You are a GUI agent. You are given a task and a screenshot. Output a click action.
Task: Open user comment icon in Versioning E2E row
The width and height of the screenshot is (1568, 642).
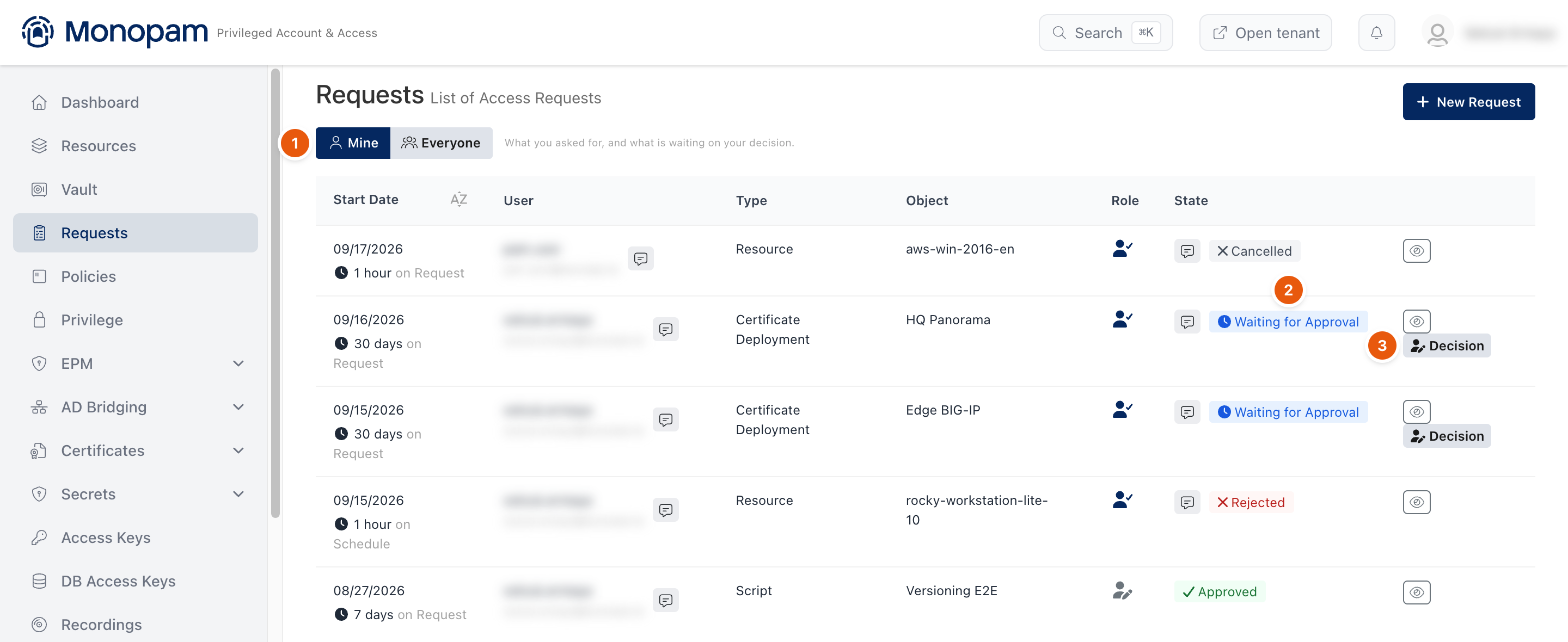coord(666,600)
